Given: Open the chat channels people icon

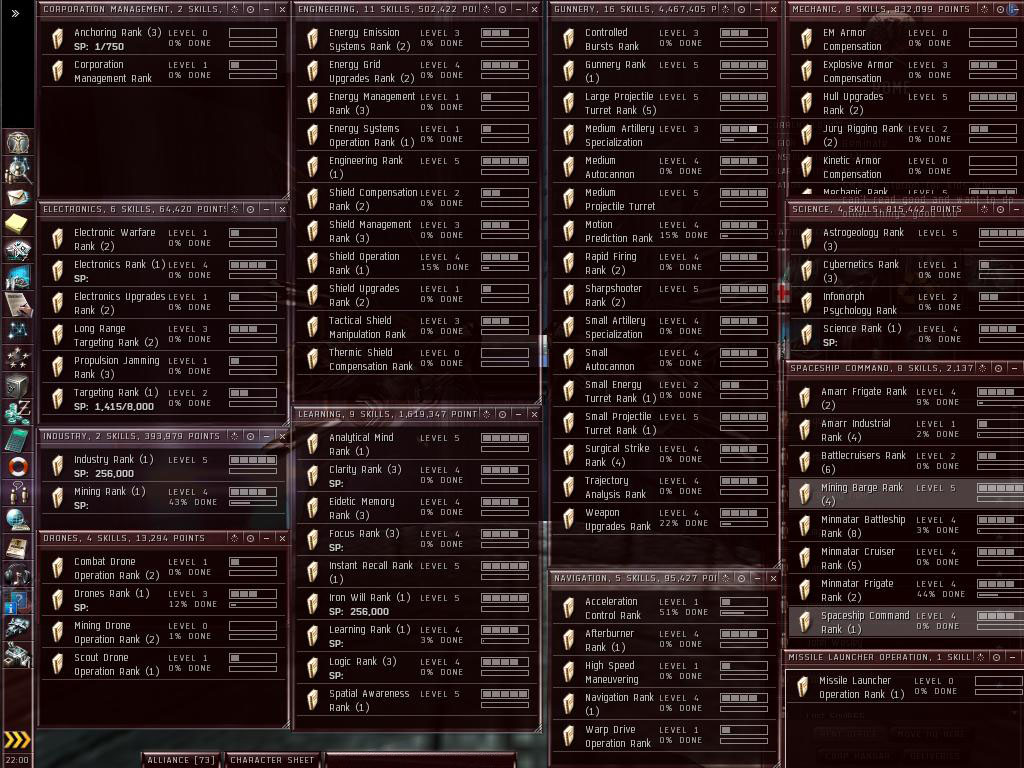Looking at the screenshot, I should tap(18, 493).
